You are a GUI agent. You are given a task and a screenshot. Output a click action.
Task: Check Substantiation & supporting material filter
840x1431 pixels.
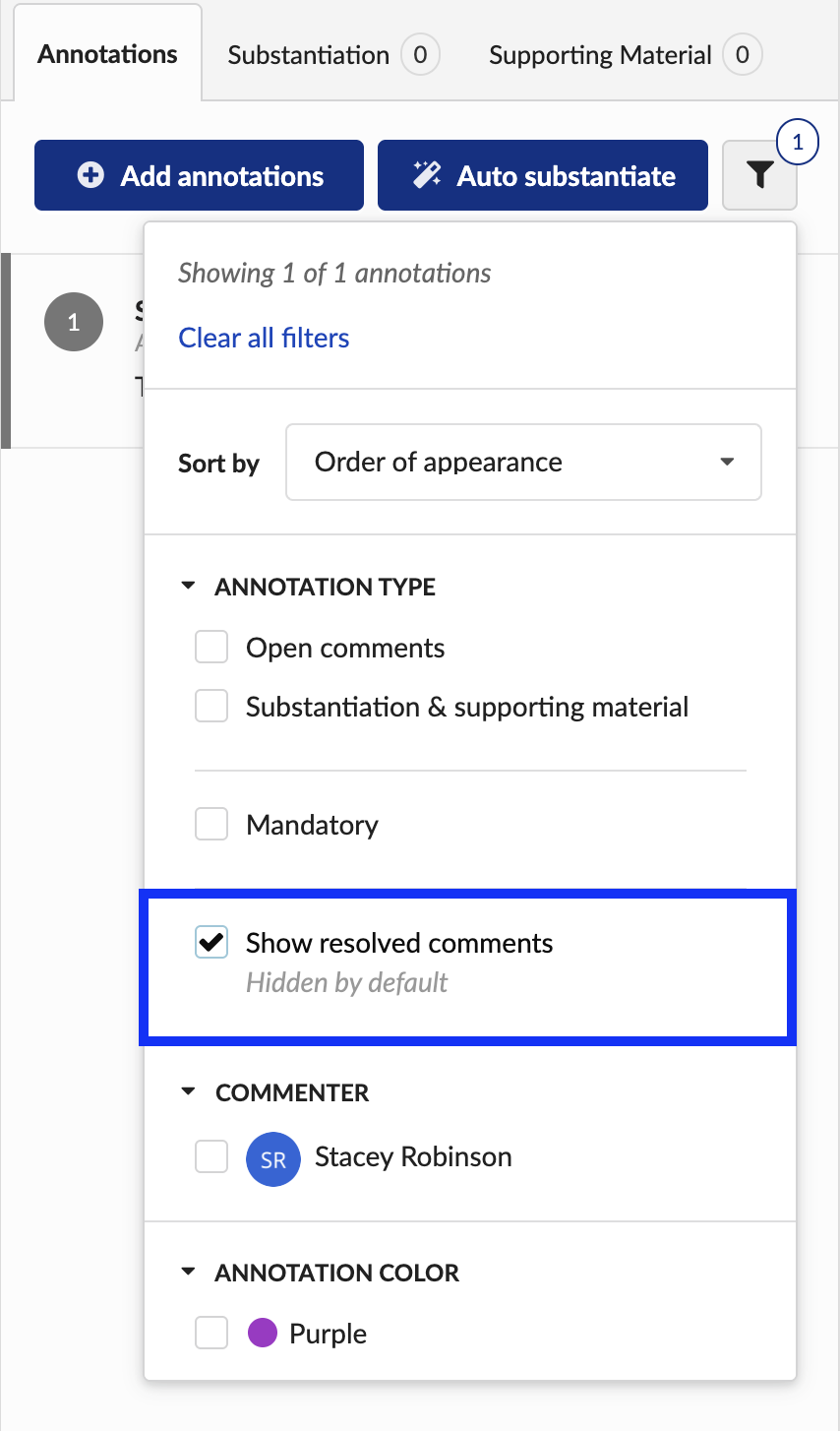[211, 707]
